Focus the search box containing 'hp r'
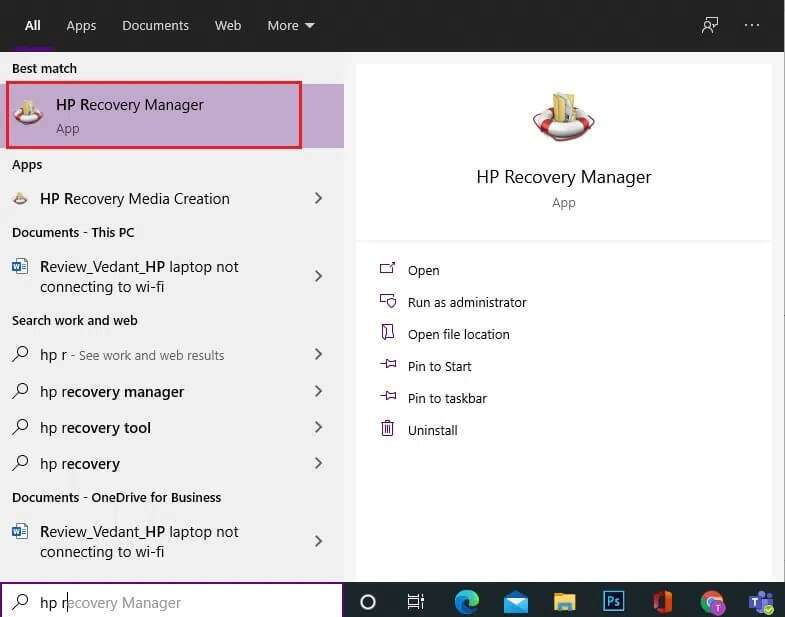The height and width of the screenshot is (617, 785). pyautogui.click(x=172, y=601)
